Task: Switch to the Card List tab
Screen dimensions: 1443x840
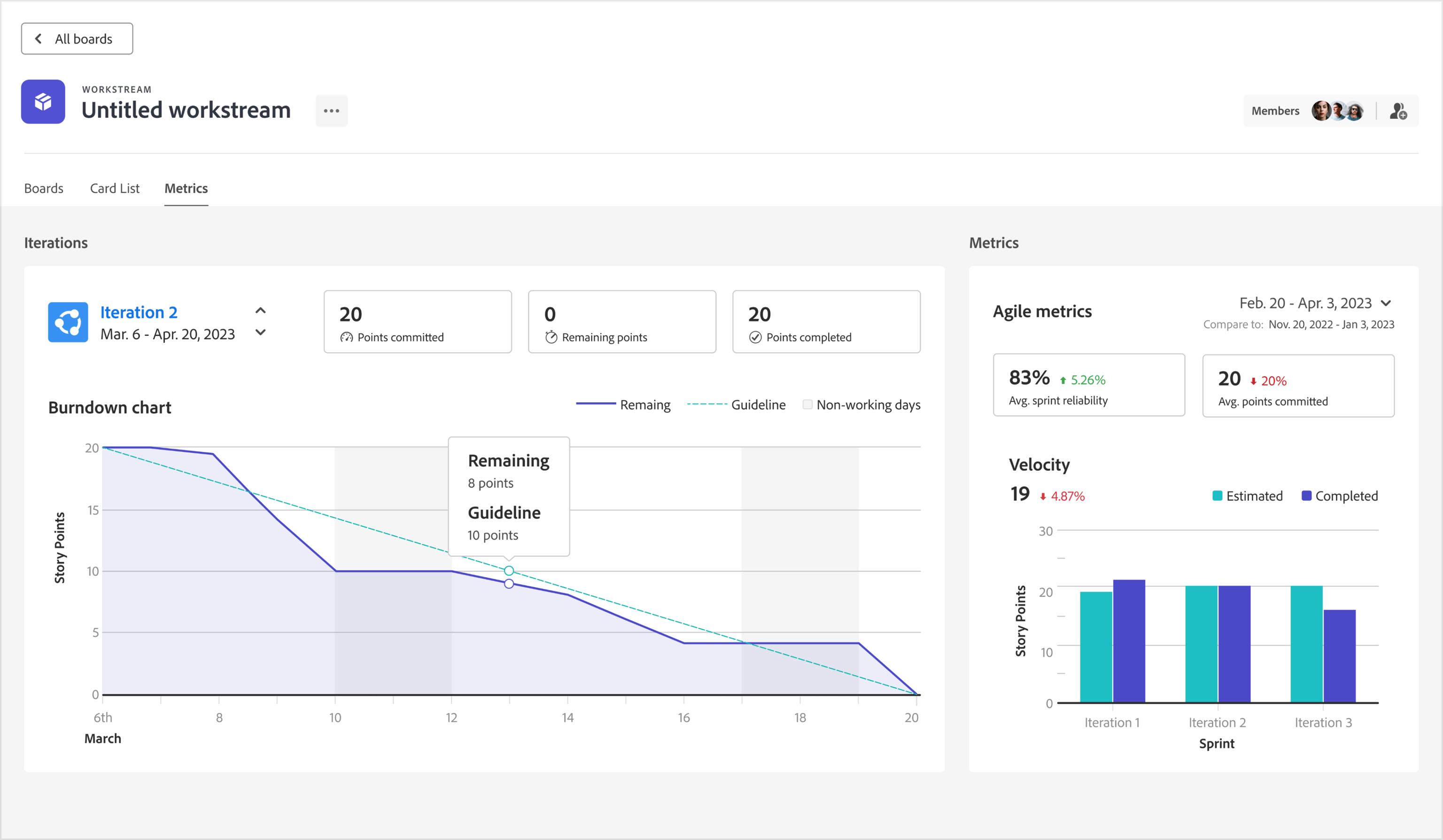Action: click(x=115, y=188)
